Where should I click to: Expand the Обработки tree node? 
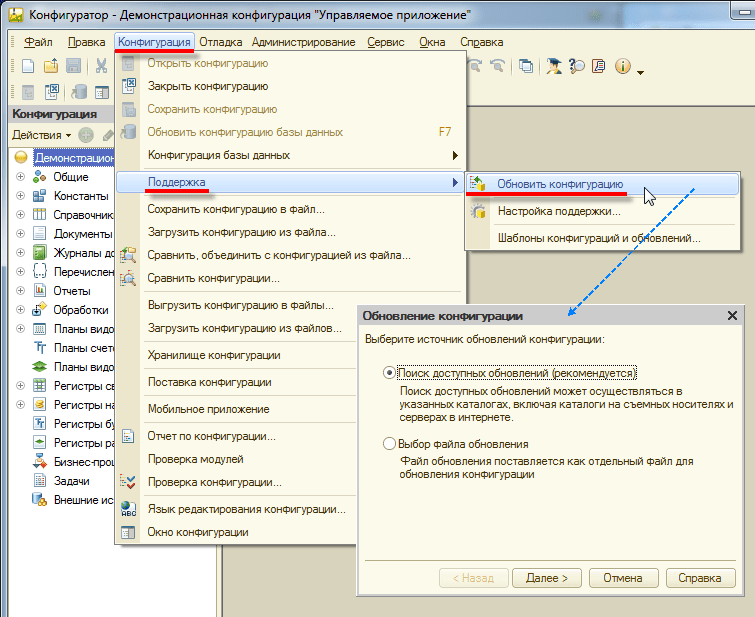pyautogui.click(x=20, y=310)
